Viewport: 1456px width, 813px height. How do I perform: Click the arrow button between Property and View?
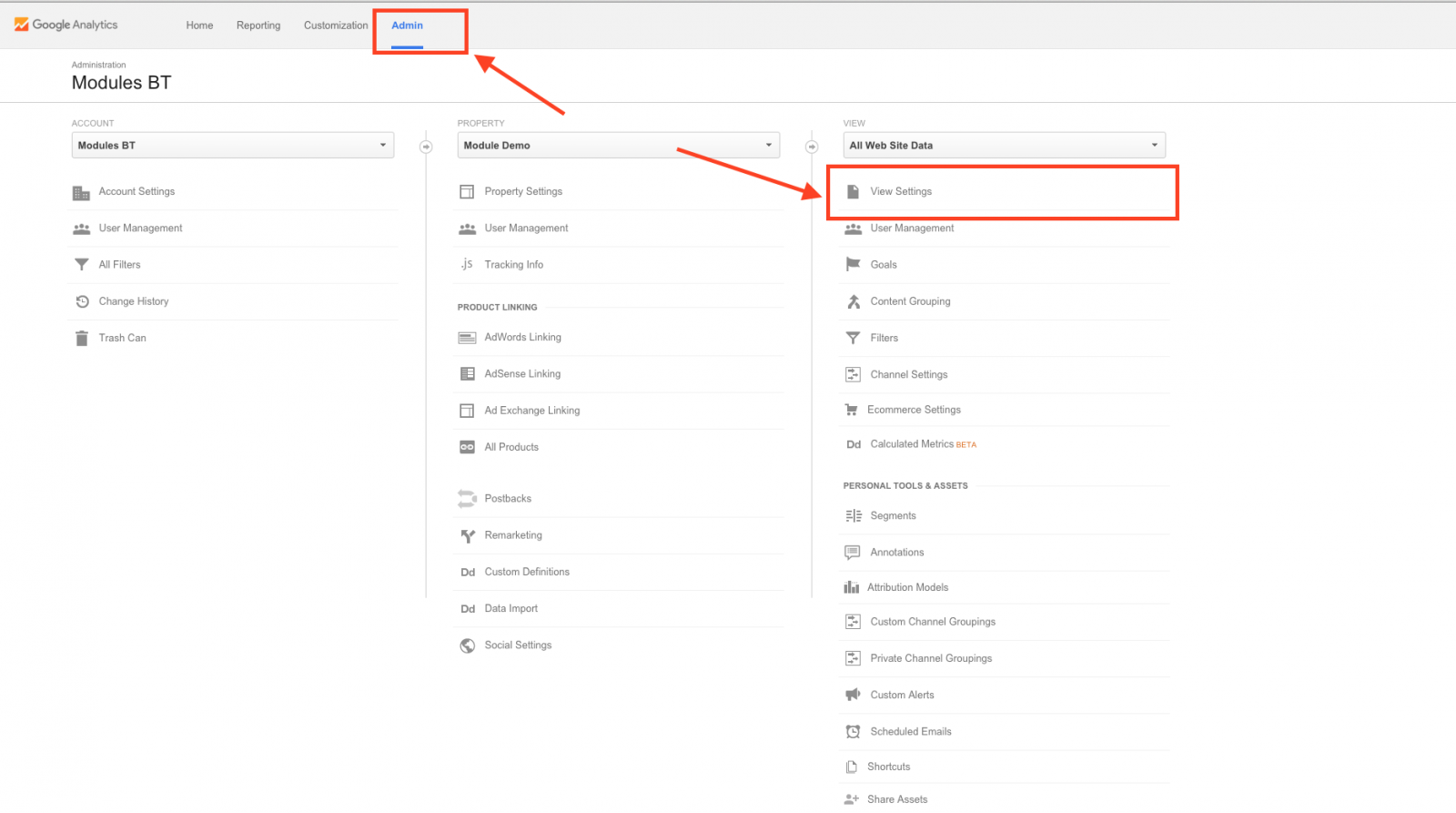(812, 147)
